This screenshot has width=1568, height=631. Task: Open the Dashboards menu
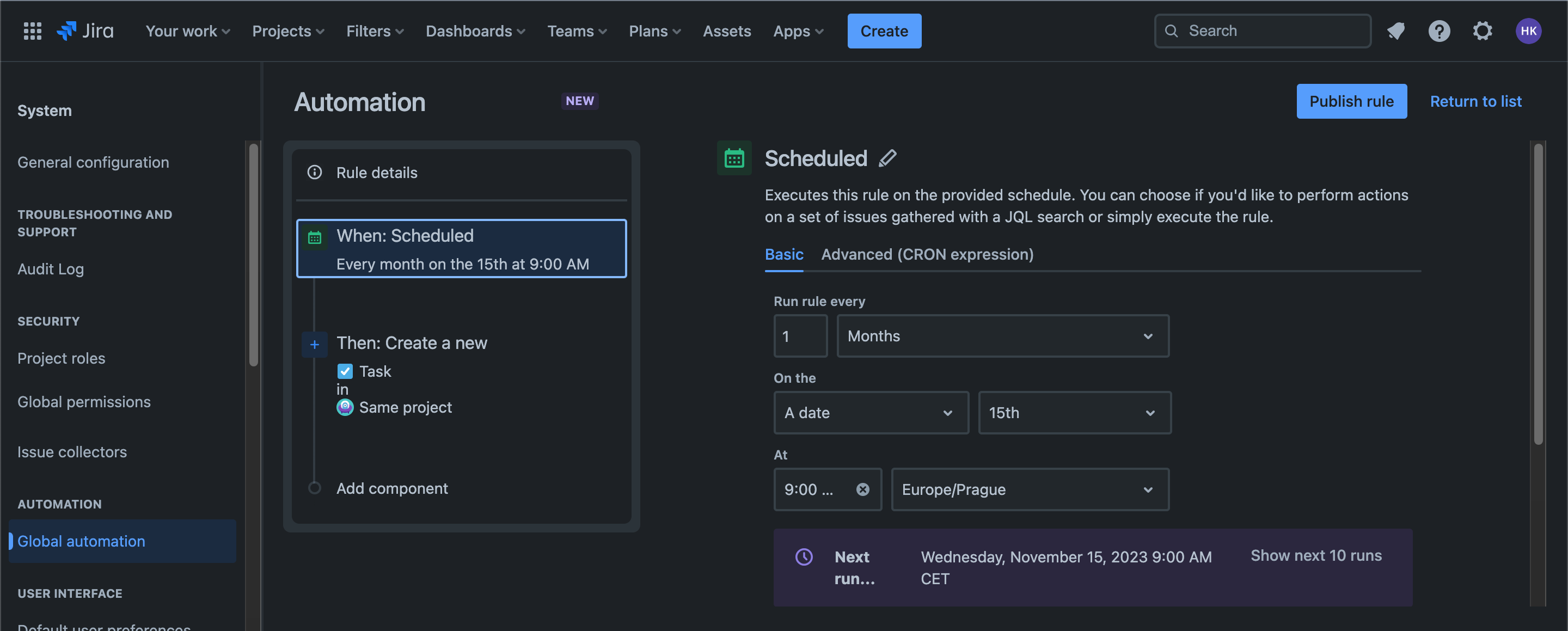475,31
